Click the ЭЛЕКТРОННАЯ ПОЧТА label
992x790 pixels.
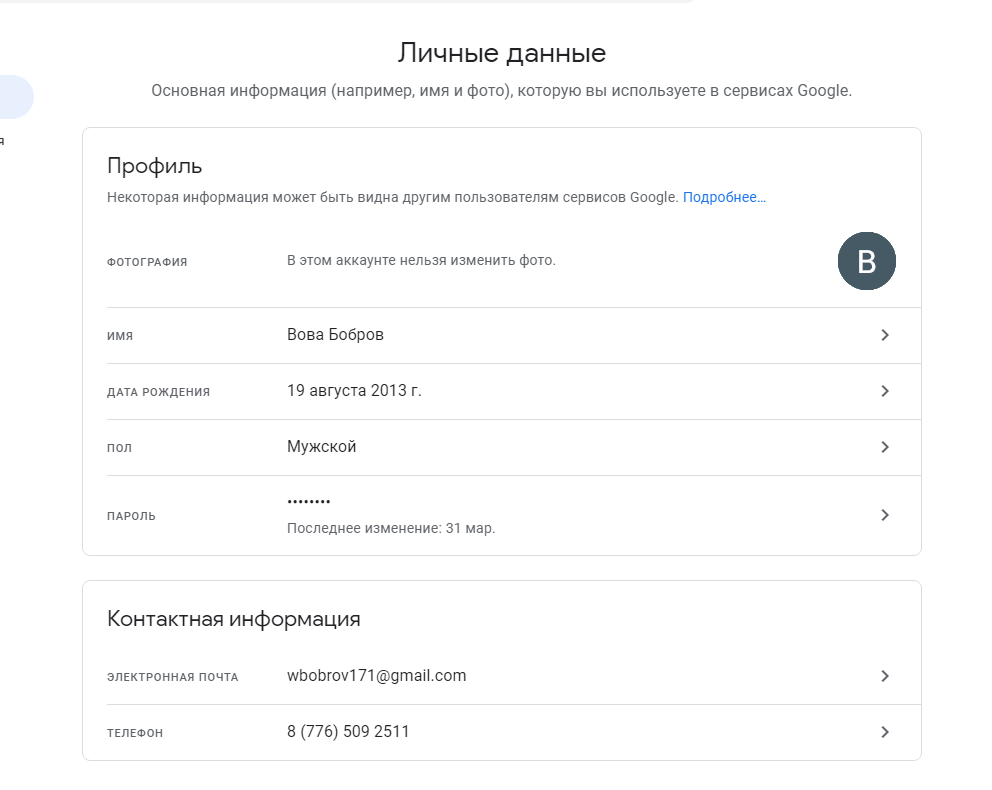(x=172, y=677)
